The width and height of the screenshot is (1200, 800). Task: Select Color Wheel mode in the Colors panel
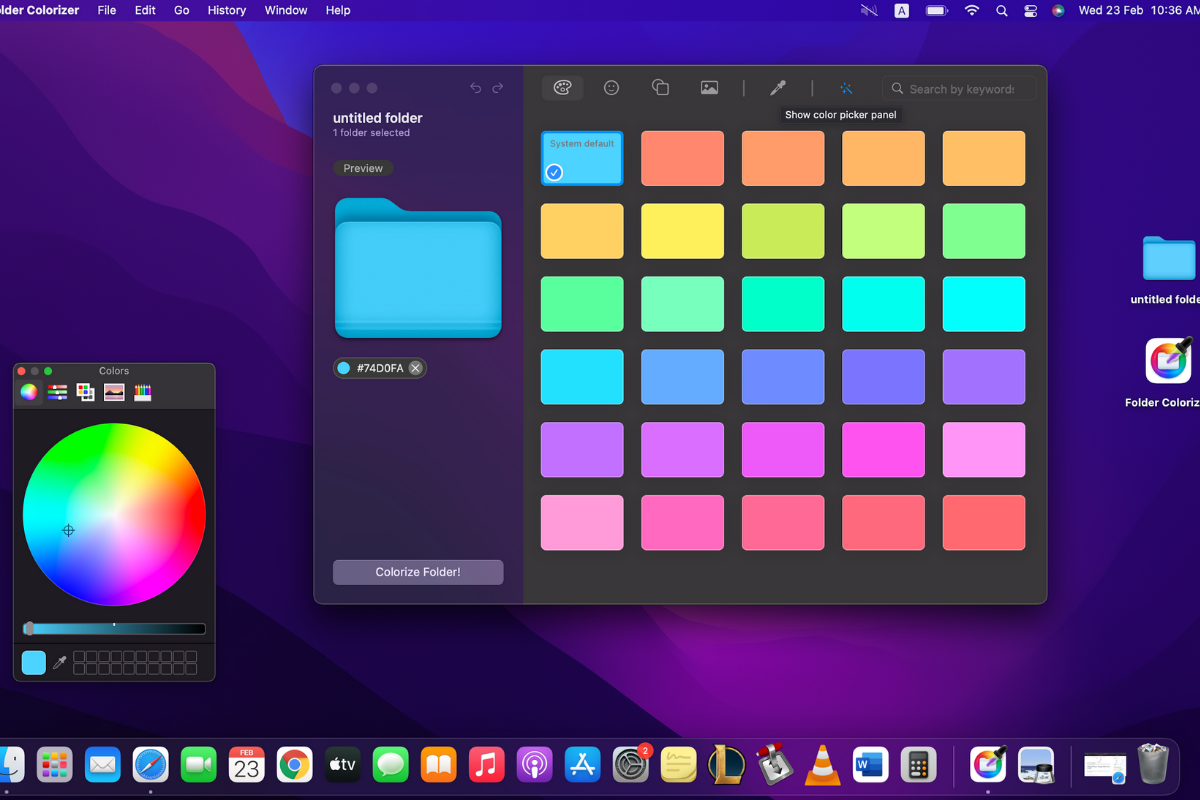(x=29, y=392)
